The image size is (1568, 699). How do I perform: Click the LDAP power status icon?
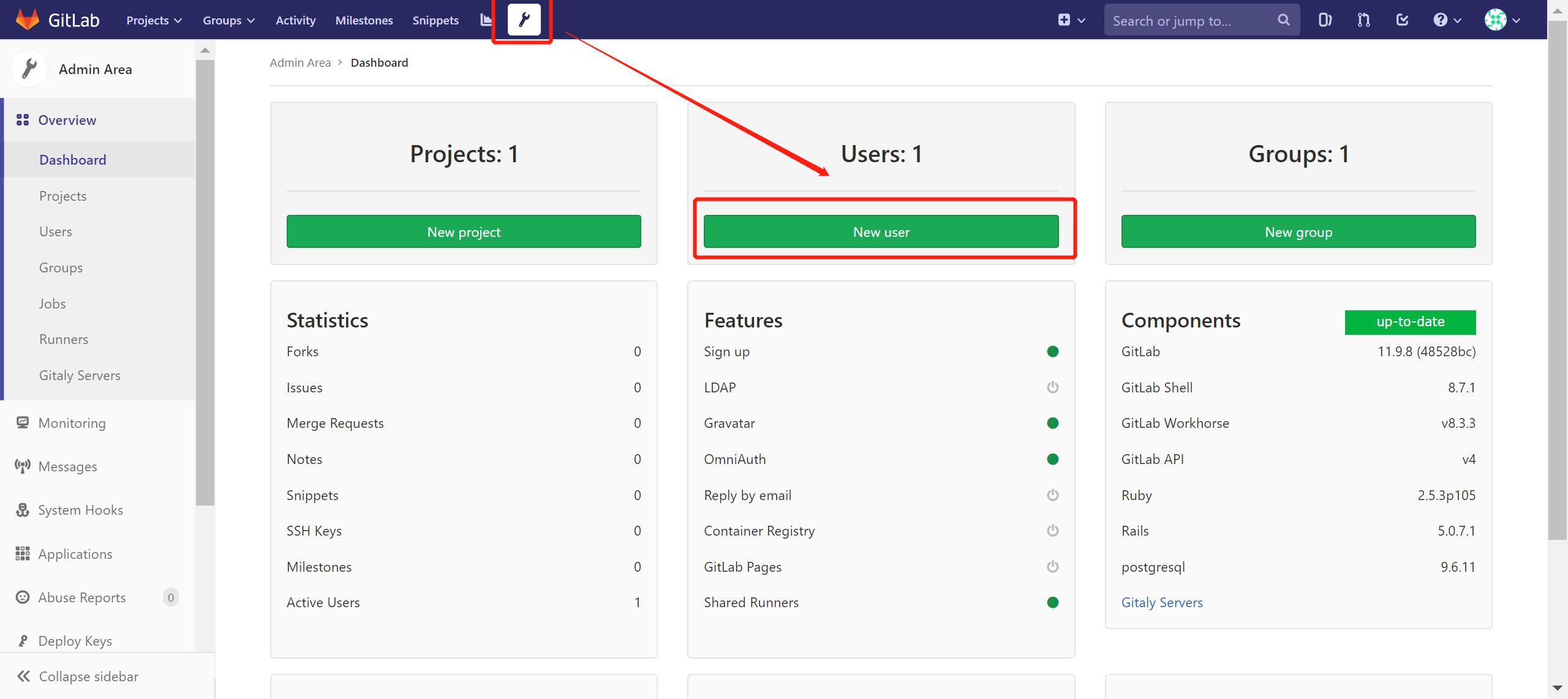point(1052,387)
